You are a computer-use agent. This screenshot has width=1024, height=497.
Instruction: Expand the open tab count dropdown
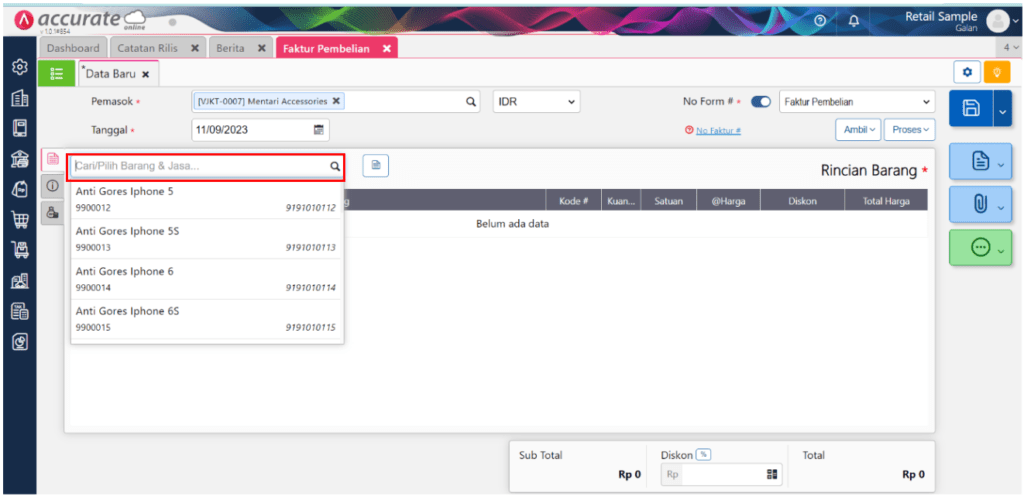pyautogui.click(x=1010, y=48)
